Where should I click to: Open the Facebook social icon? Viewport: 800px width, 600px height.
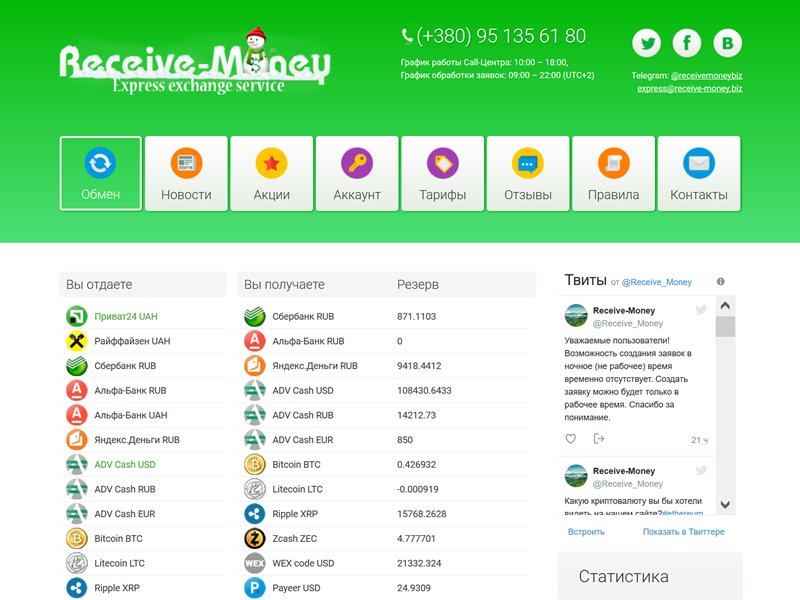click(687, 43)
